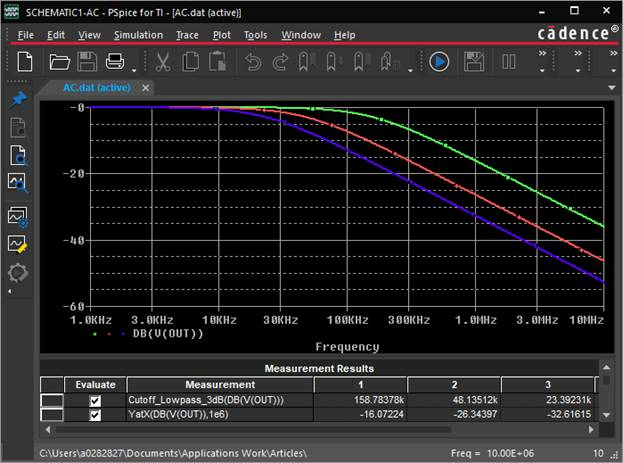Image resolution: width=623 pixels, height=463 pixels.
Task: Click the Open folder icon
Action: click(x=60, y=62)
